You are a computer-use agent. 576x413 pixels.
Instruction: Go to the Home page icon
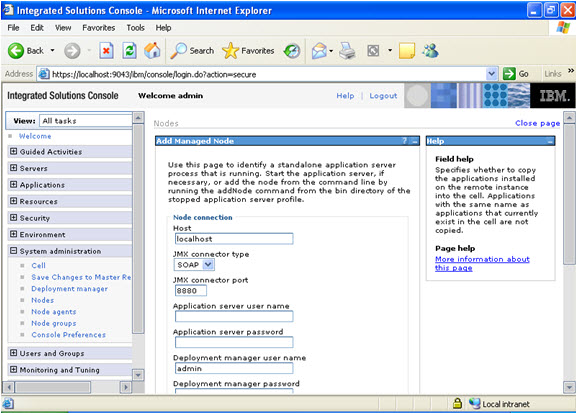(x=152, y=51)
